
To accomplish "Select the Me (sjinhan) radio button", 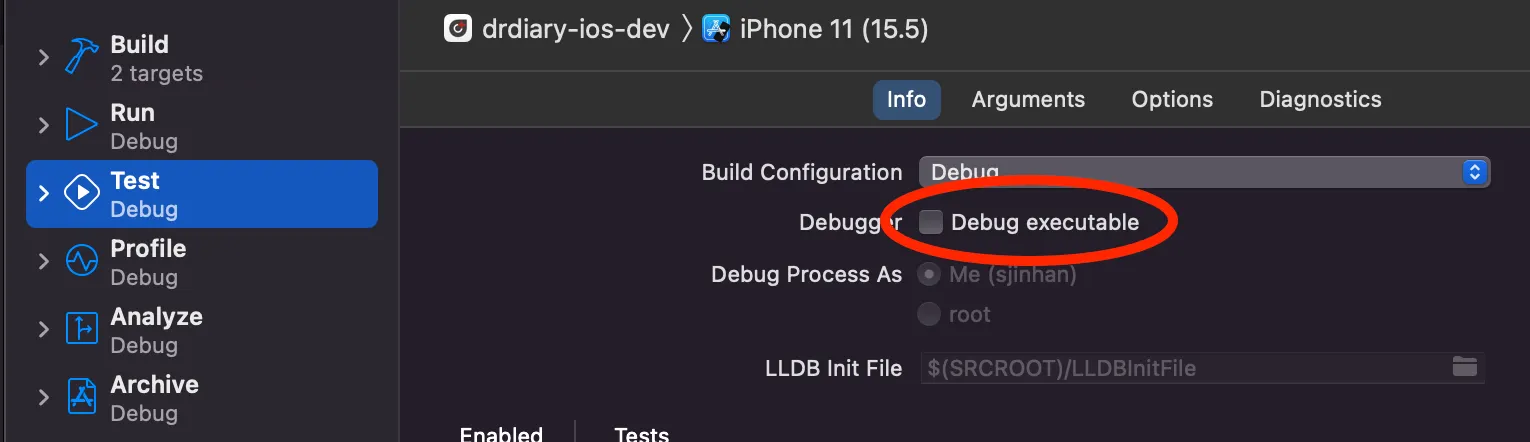I will [930, 274].
